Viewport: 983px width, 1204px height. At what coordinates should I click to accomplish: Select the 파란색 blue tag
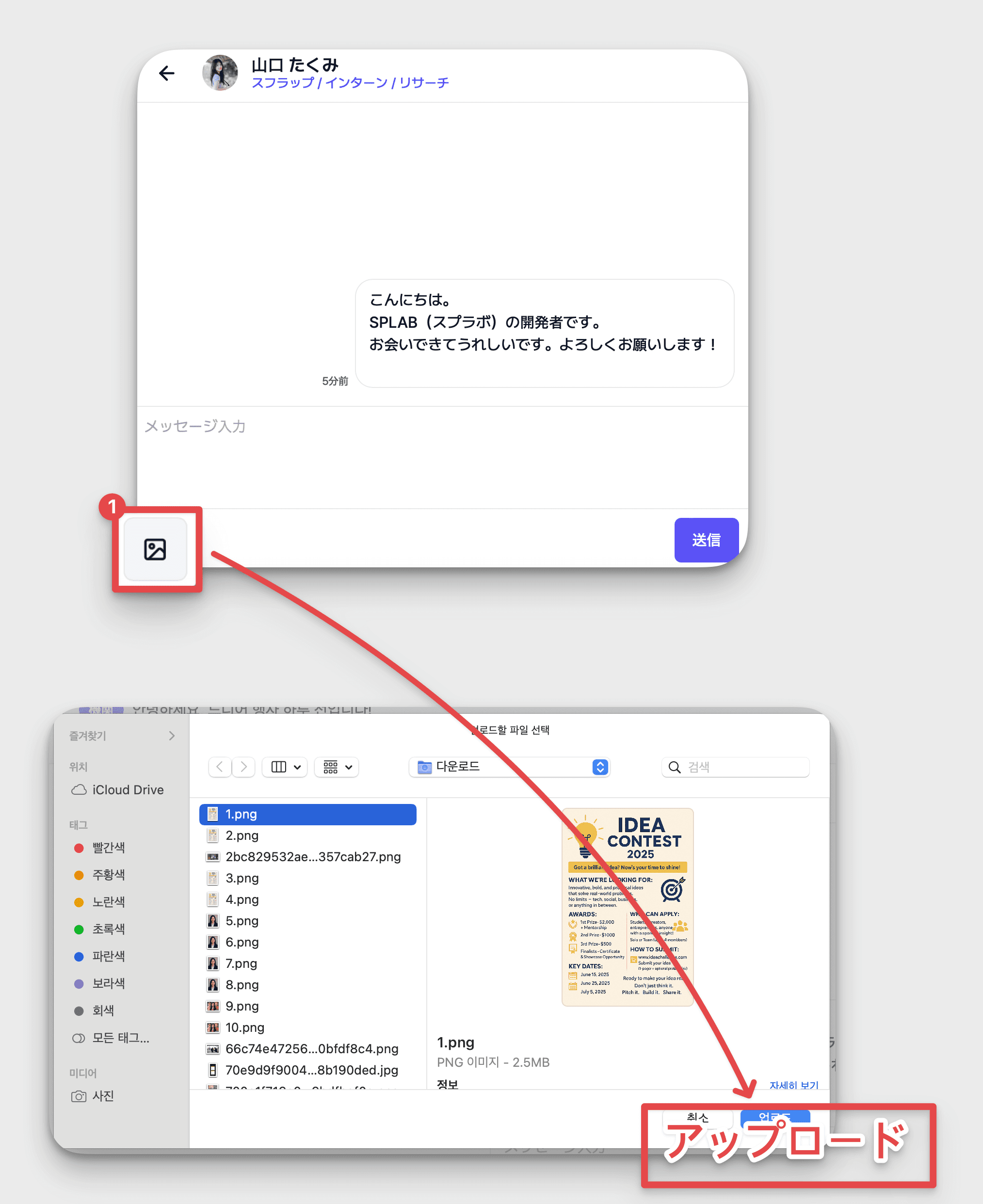click(108, 956)
